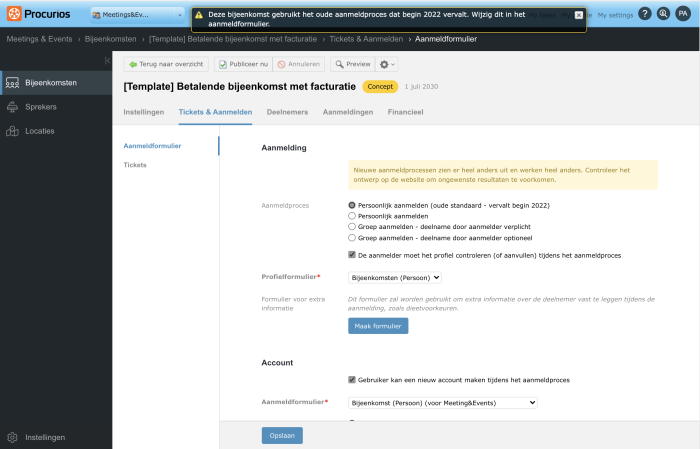Screen dimensions: 700x449
Task: Open the Meetings&Ev... module dropdown
Action: pos(137,15)
